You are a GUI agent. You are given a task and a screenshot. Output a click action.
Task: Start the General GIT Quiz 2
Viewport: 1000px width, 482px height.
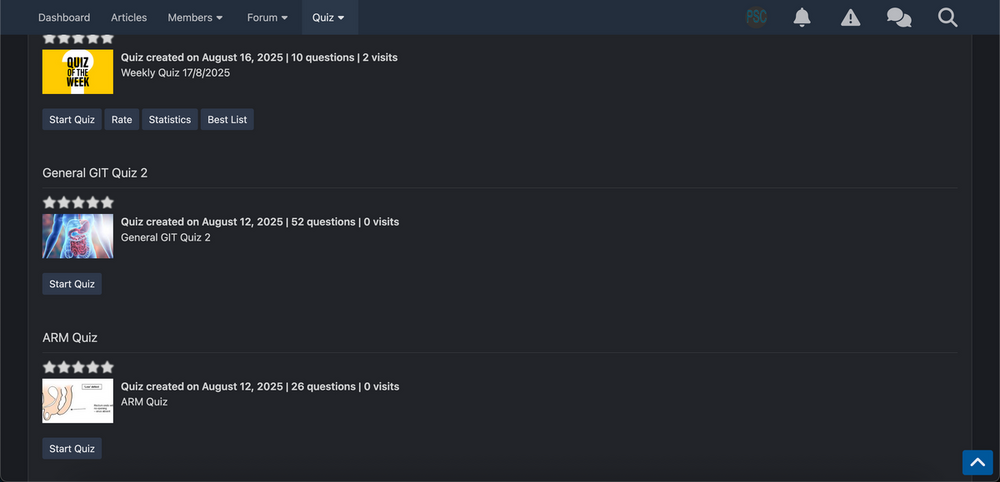[72, 284]
